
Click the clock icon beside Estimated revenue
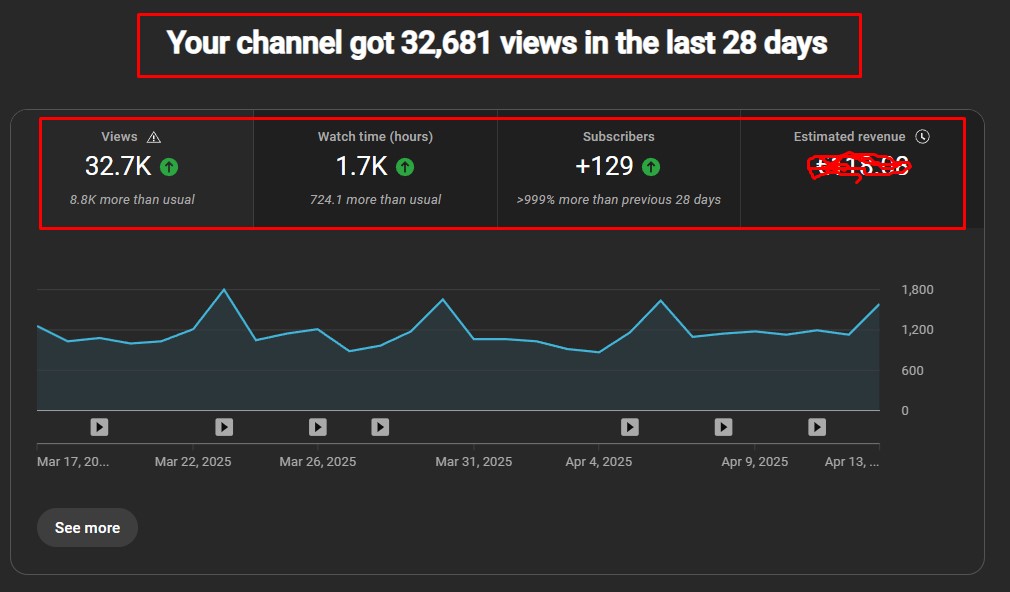click(x=922, y=137)
